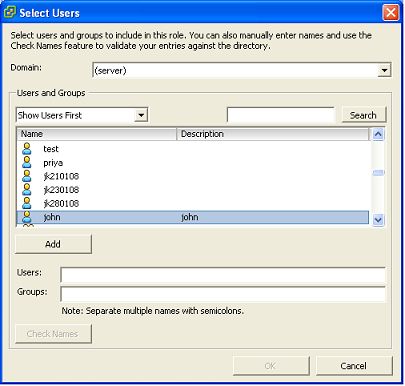Viewport: 405px width, 386px height.
Task: Click the user icon beside jk210108
Action: (27, 176)
